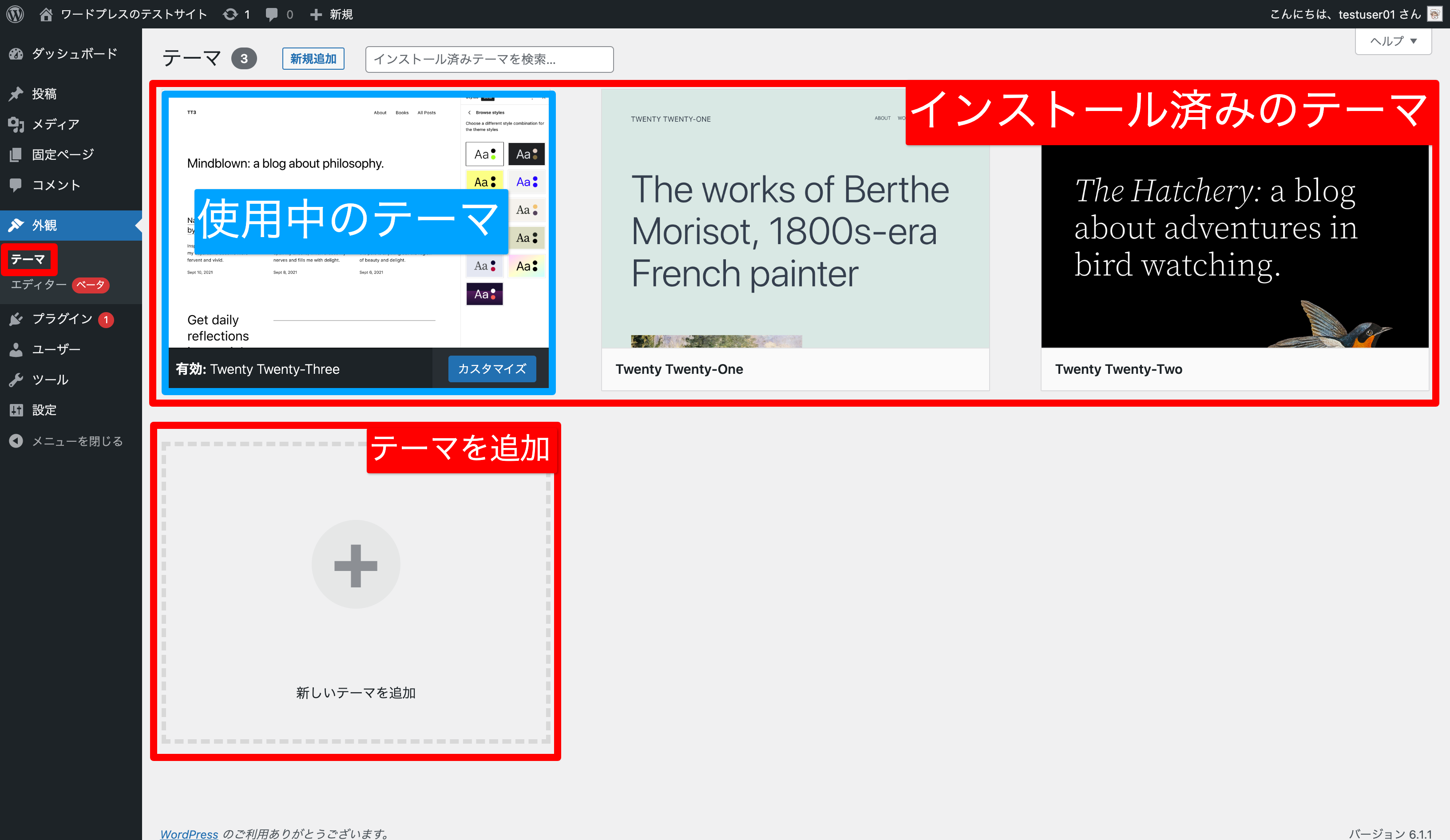Click プラグイン update count badge

click(106, 319)
